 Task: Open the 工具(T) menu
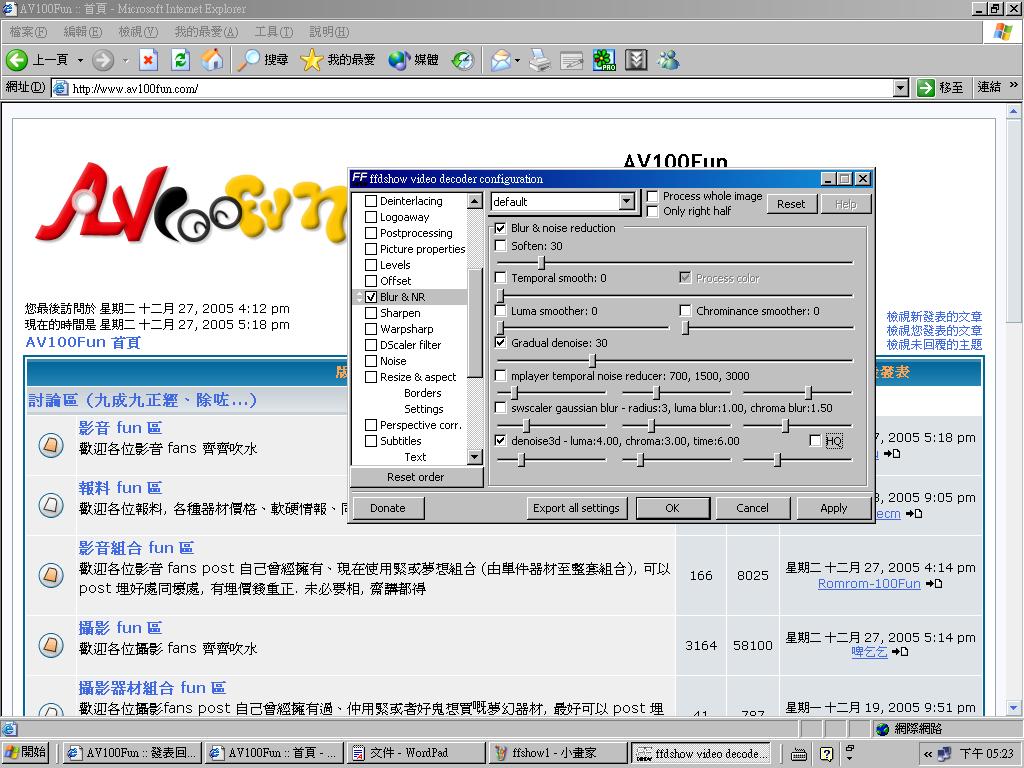point(273,32)
